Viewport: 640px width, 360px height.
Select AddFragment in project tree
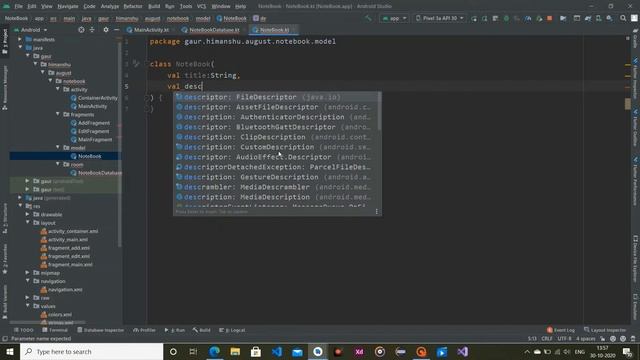(x=90, y=123)
